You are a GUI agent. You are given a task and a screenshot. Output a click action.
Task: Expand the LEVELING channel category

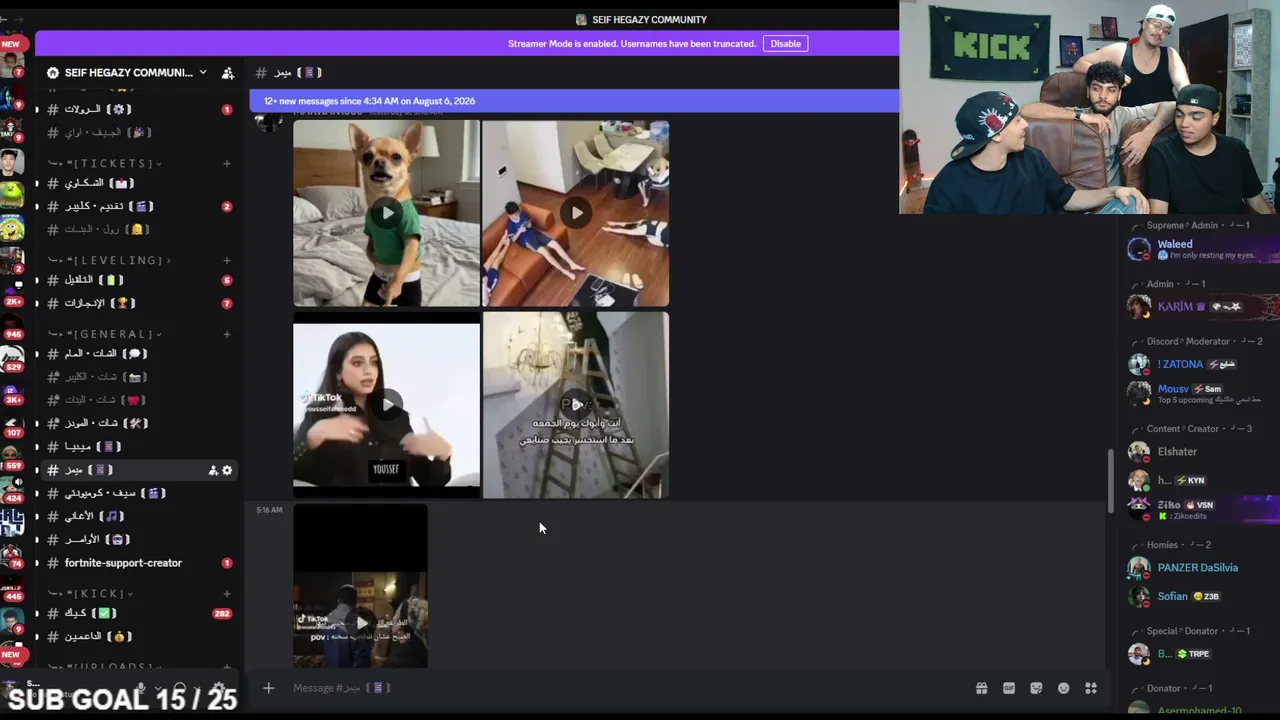point(109,260)
